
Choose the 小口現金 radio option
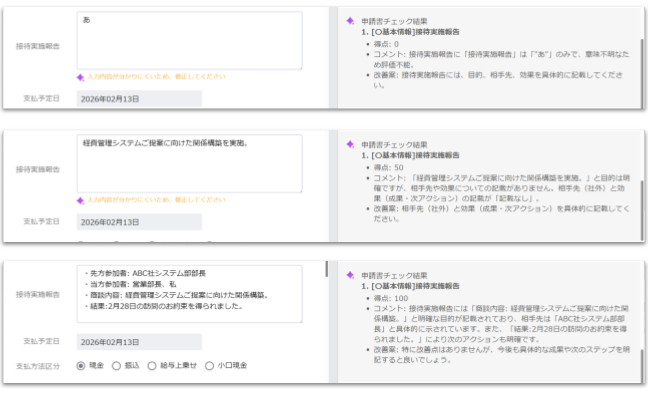(210, 366)
